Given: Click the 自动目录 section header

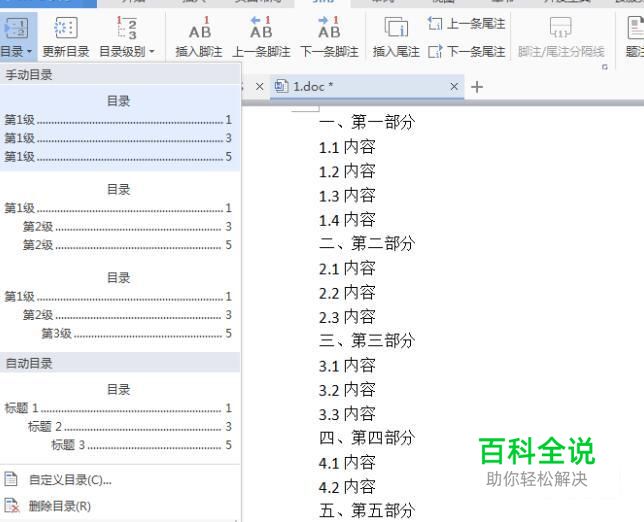Looking at the screenshot, I should (120, 363).
